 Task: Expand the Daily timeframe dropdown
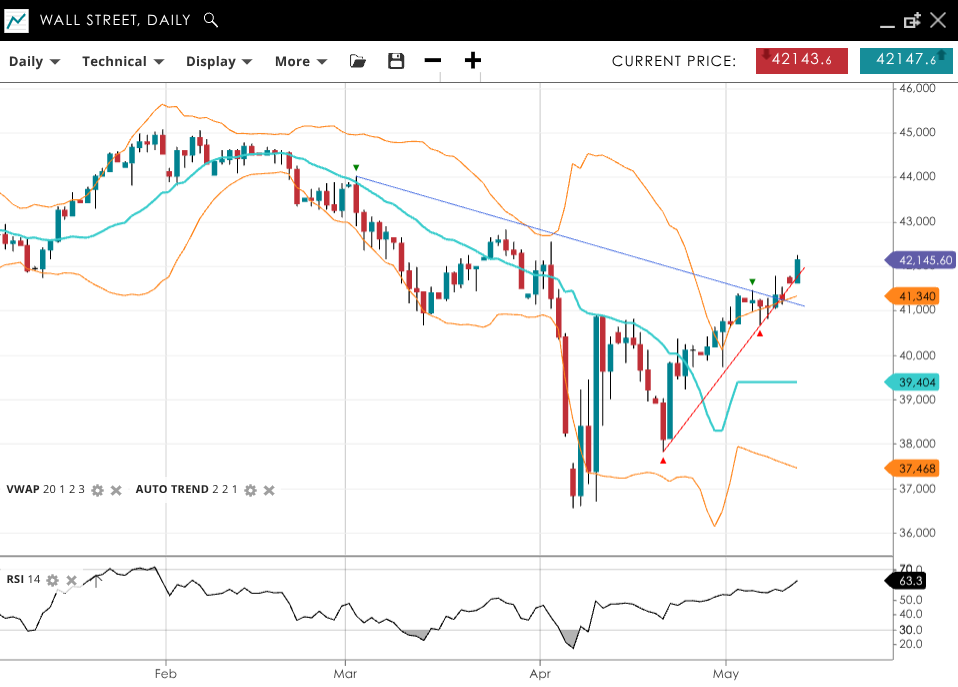[34, 61]
